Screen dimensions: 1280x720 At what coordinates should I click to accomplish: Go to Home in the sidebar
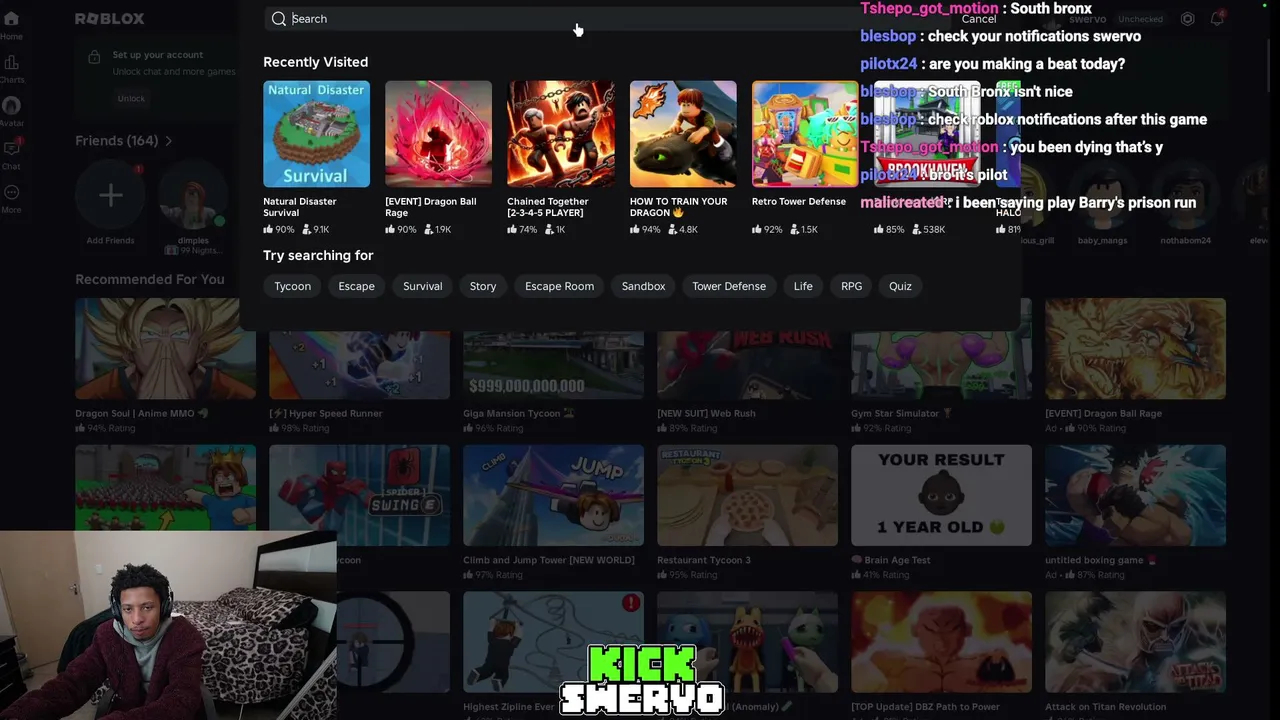click(11, 25)
